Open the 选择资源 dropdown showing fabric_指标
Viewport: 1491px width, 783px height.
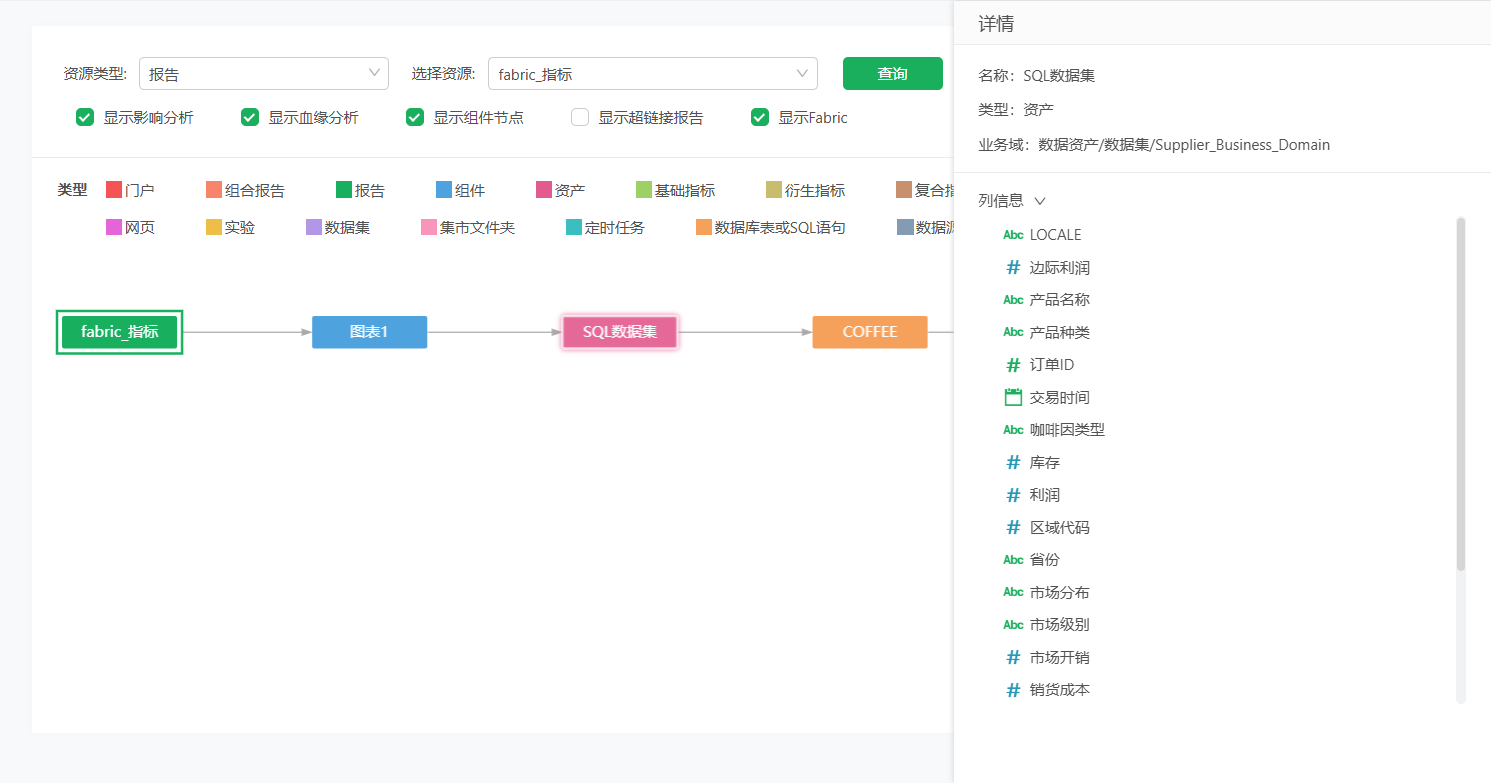[652, 74]
